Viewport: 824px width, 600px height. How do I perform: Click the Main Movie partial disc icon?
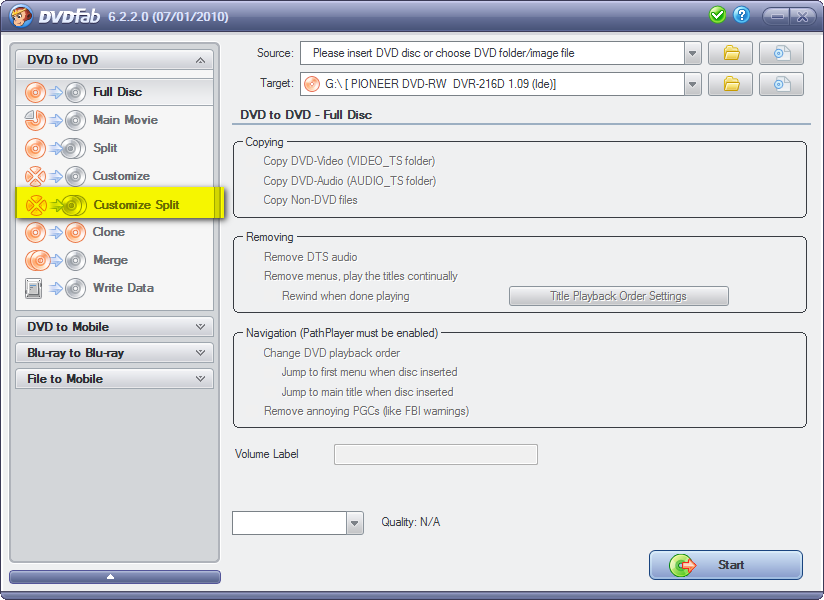tap(35, 120)
